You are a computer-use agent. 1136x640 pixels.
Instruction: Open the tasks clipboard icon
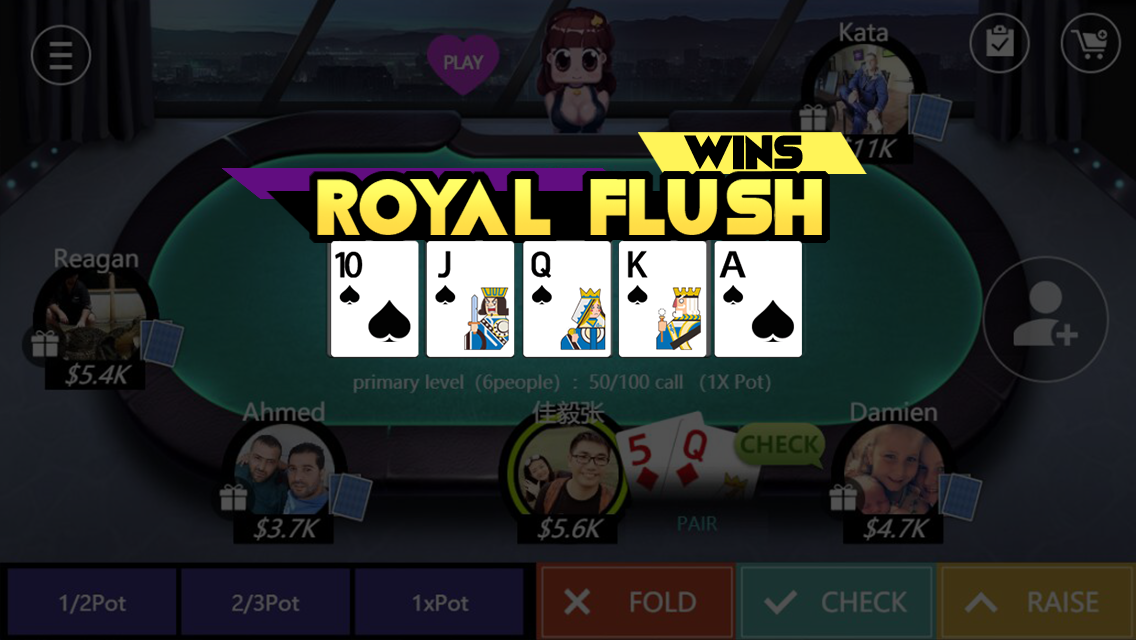pyautogui.click(x=1000, y=43)
